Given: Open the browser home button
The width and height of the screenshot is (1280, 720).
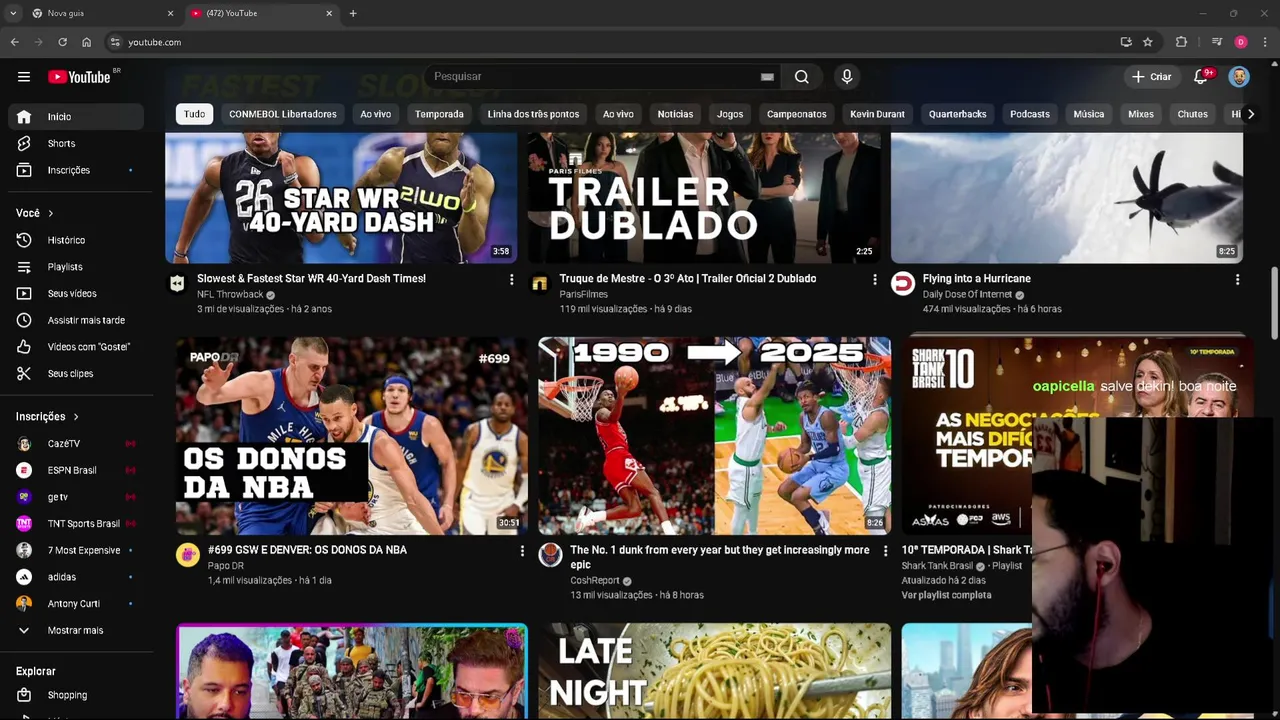Looking at the screenshot, I should tap(86, 42).
